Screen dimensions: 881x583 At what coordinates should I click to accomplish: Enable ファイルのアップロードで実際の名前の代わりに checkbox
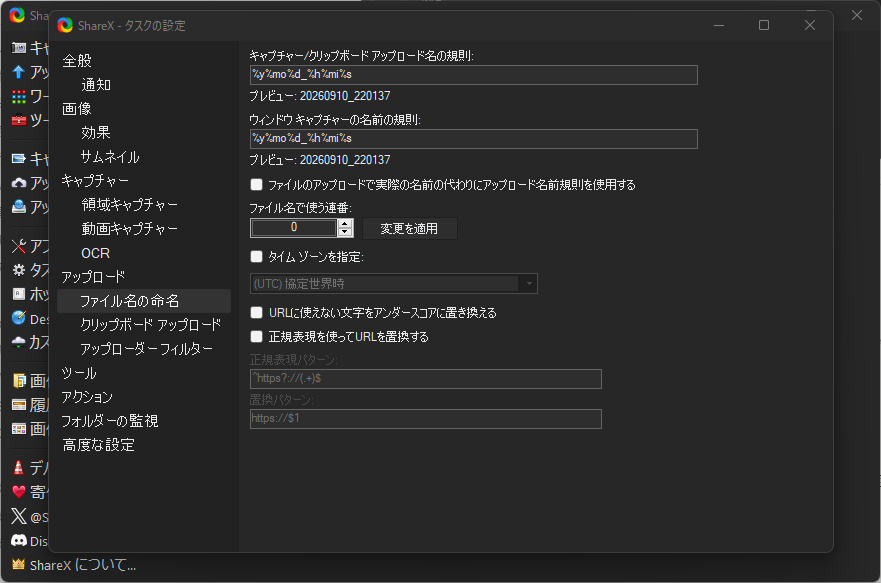(256, 184)
